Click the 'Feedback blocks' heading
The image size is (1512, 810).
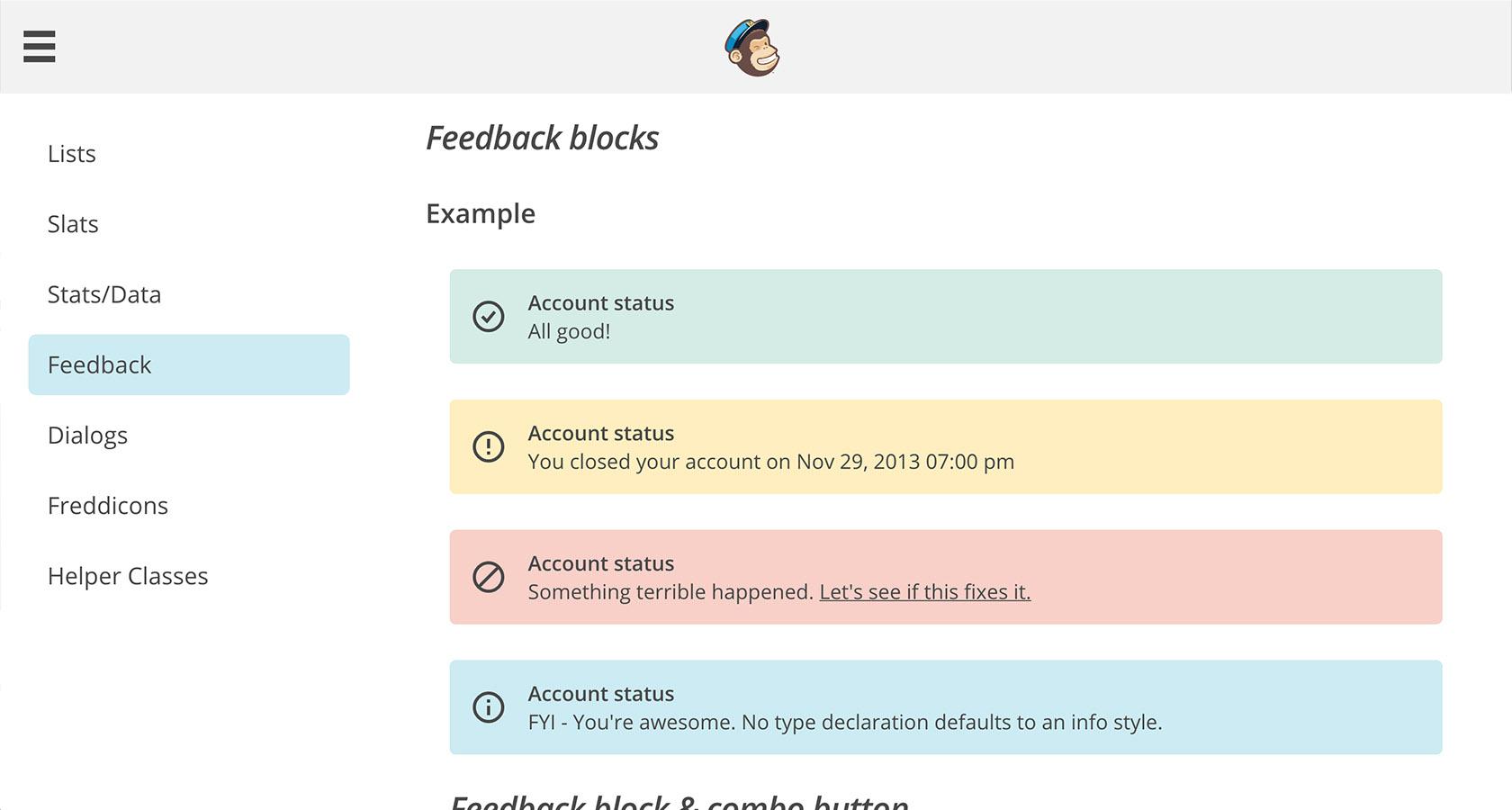[542, 138]
